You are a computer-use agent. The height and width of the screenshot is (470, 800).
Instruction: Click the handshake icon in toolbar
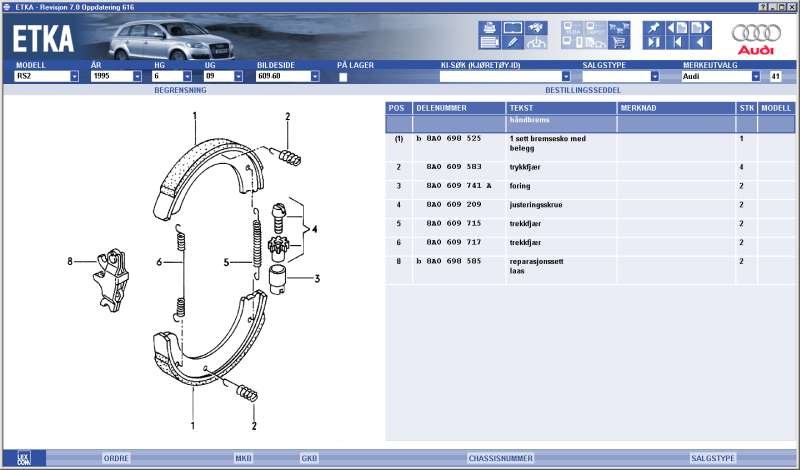pyautogui.click(x=537, y=27)
